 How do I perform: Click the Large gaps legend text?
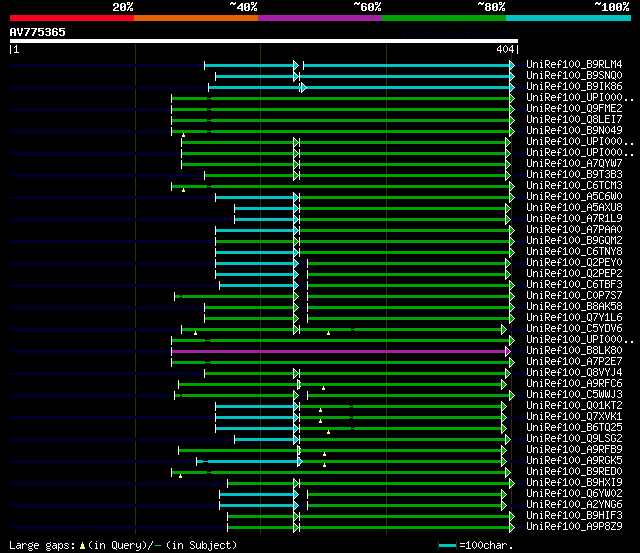coord(123,545)
